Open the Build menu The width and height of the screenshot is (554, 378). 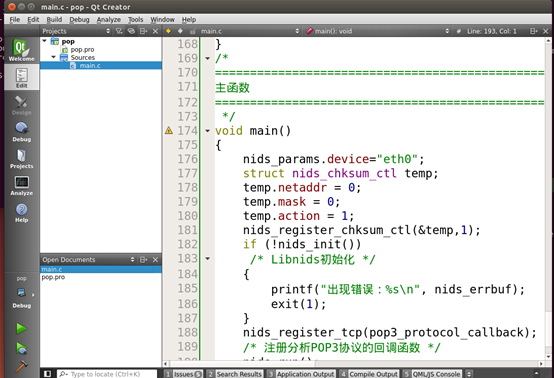point(54,19)
